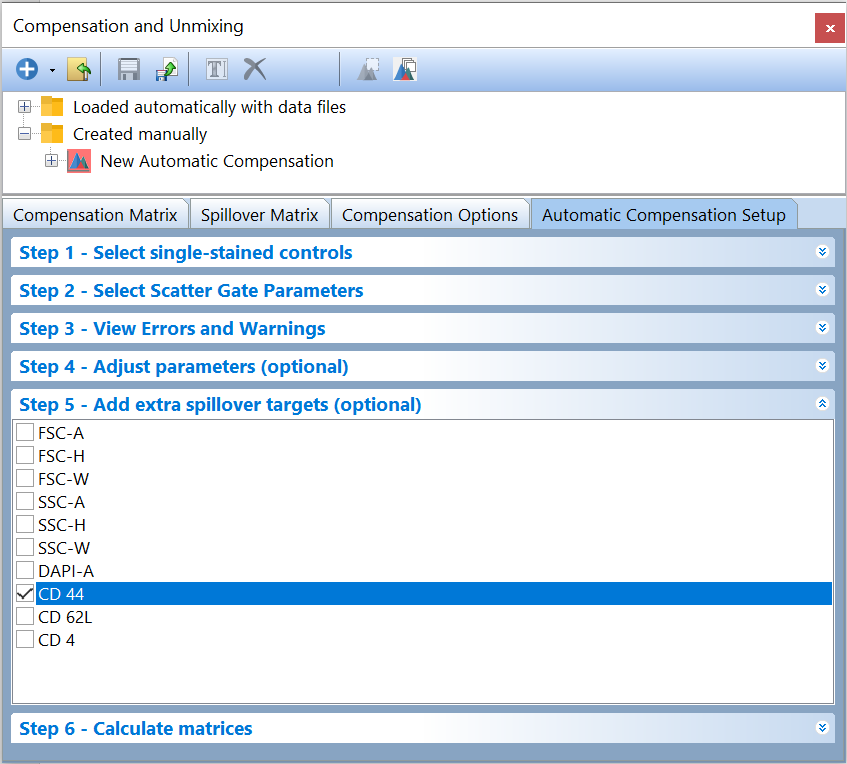This screenshot has width=847, height=764.
Task: Open the dropdown arrow beside the plus icon
Action: [x=52, y=70]
